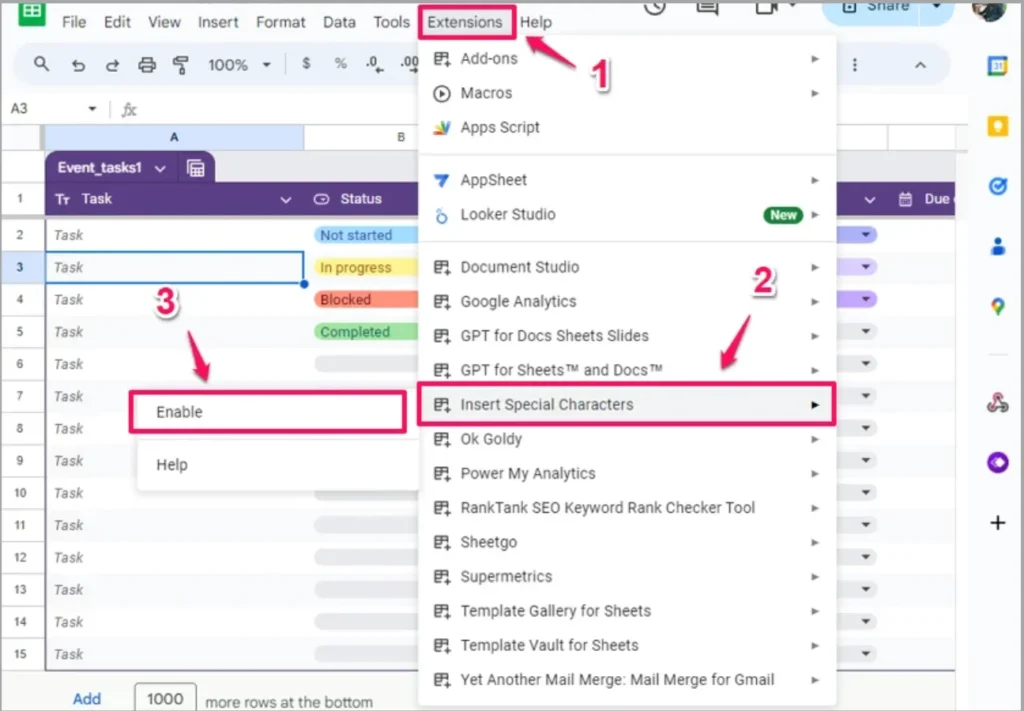The height and width of the screenshot is (711, 1024).
Task: Open the zoom 100% dropdown
Action: pos(238,65)
